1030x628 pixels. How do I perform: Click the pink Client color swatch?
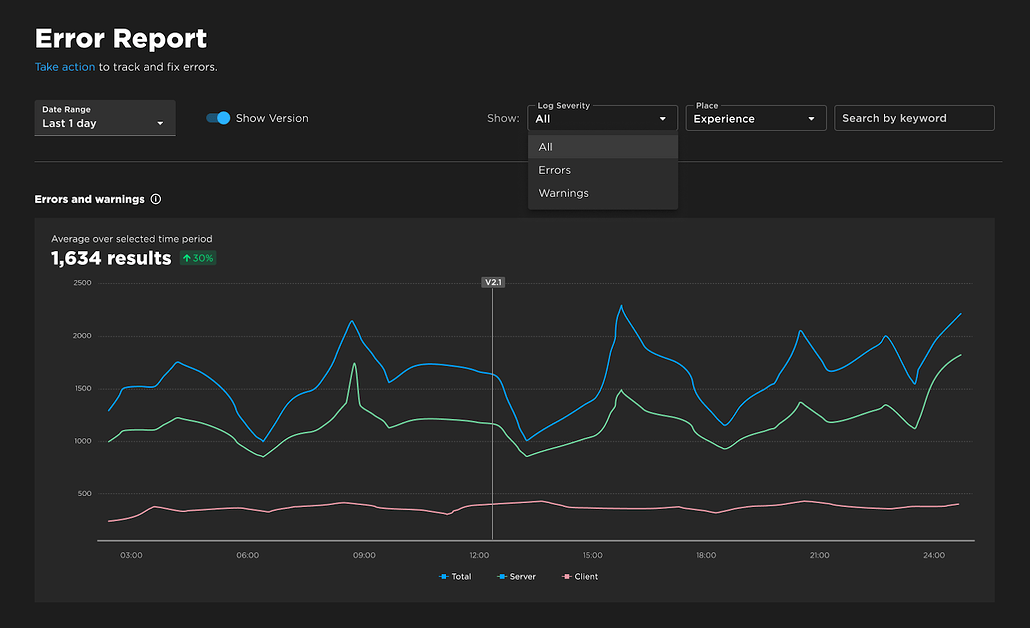point(568,576)
